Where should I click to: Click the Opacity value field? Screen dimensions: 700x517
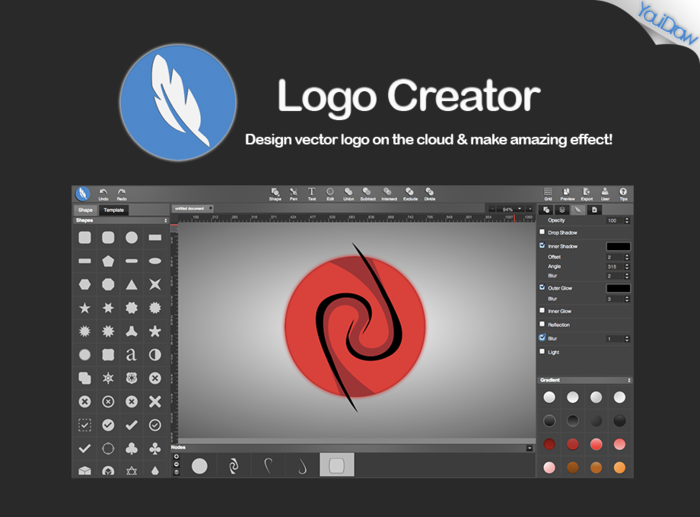615,221
